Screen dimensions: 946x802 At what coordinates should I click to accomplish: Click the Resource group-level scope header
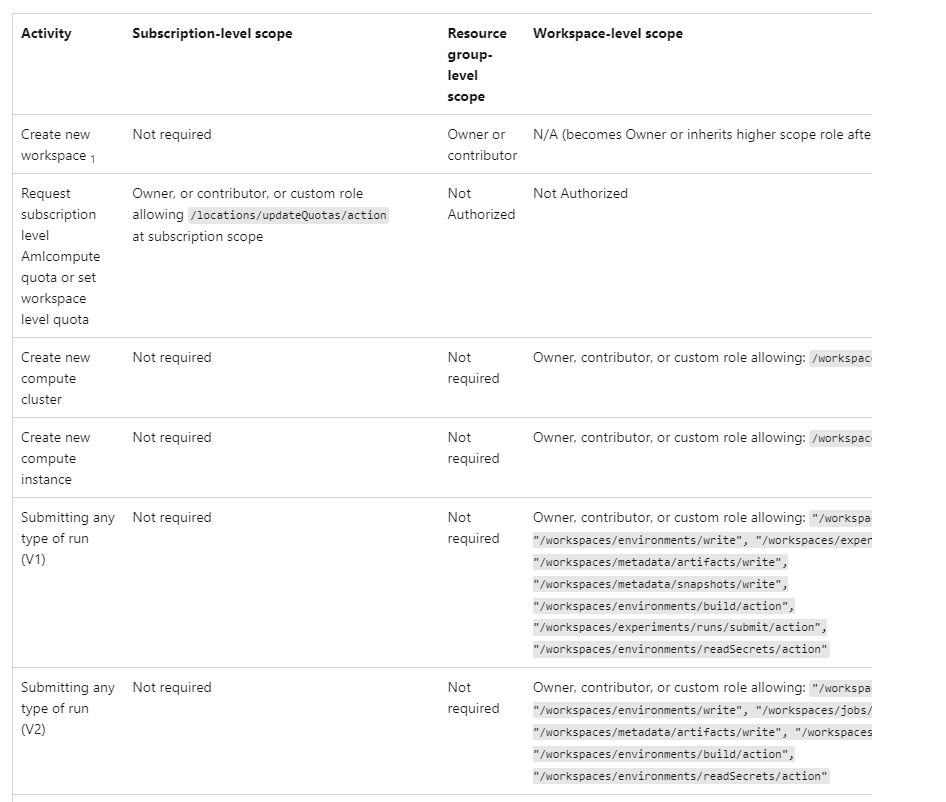click(477, 65)
